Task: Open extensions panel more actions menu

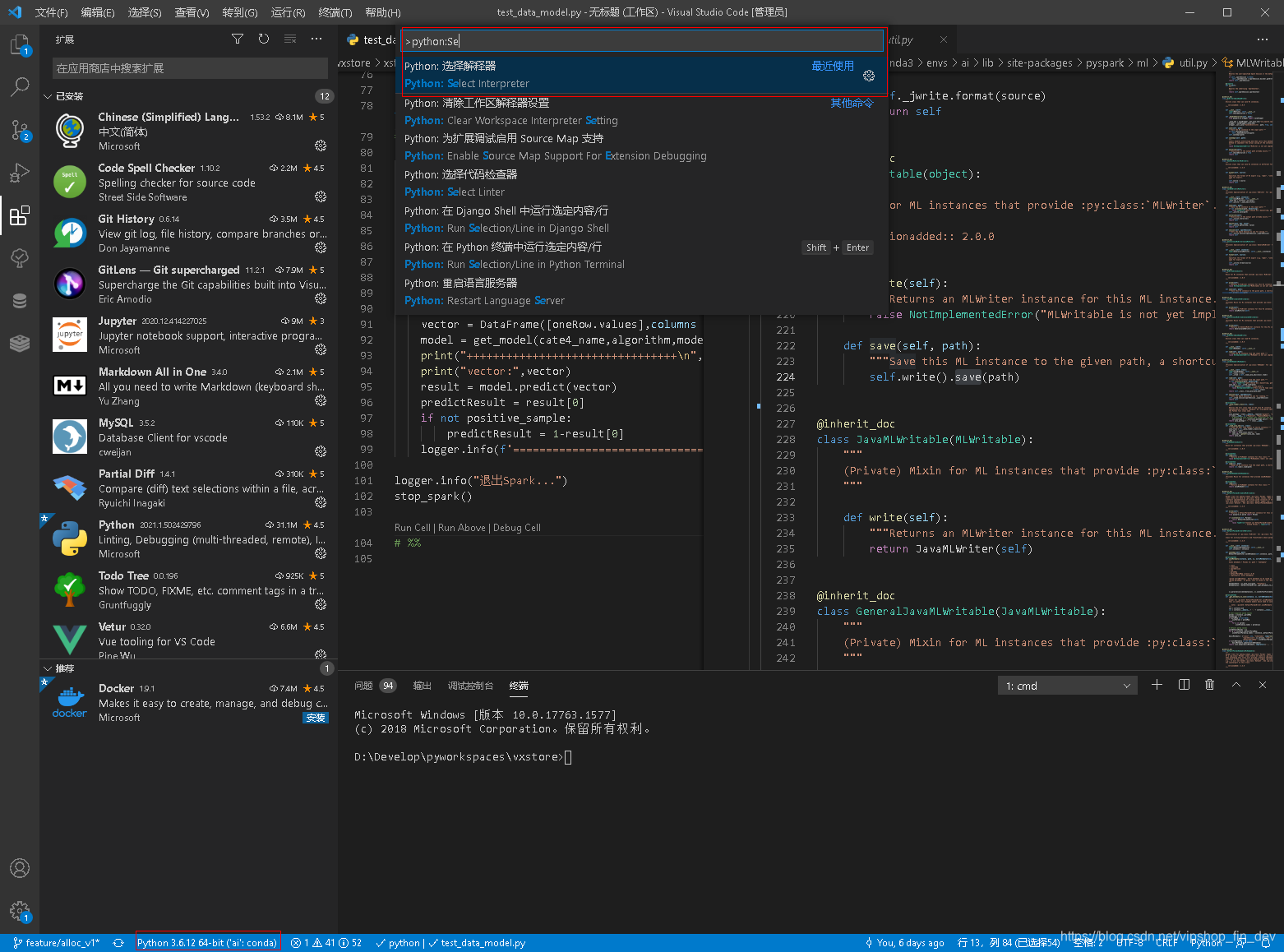Action: tap(316, 39)
